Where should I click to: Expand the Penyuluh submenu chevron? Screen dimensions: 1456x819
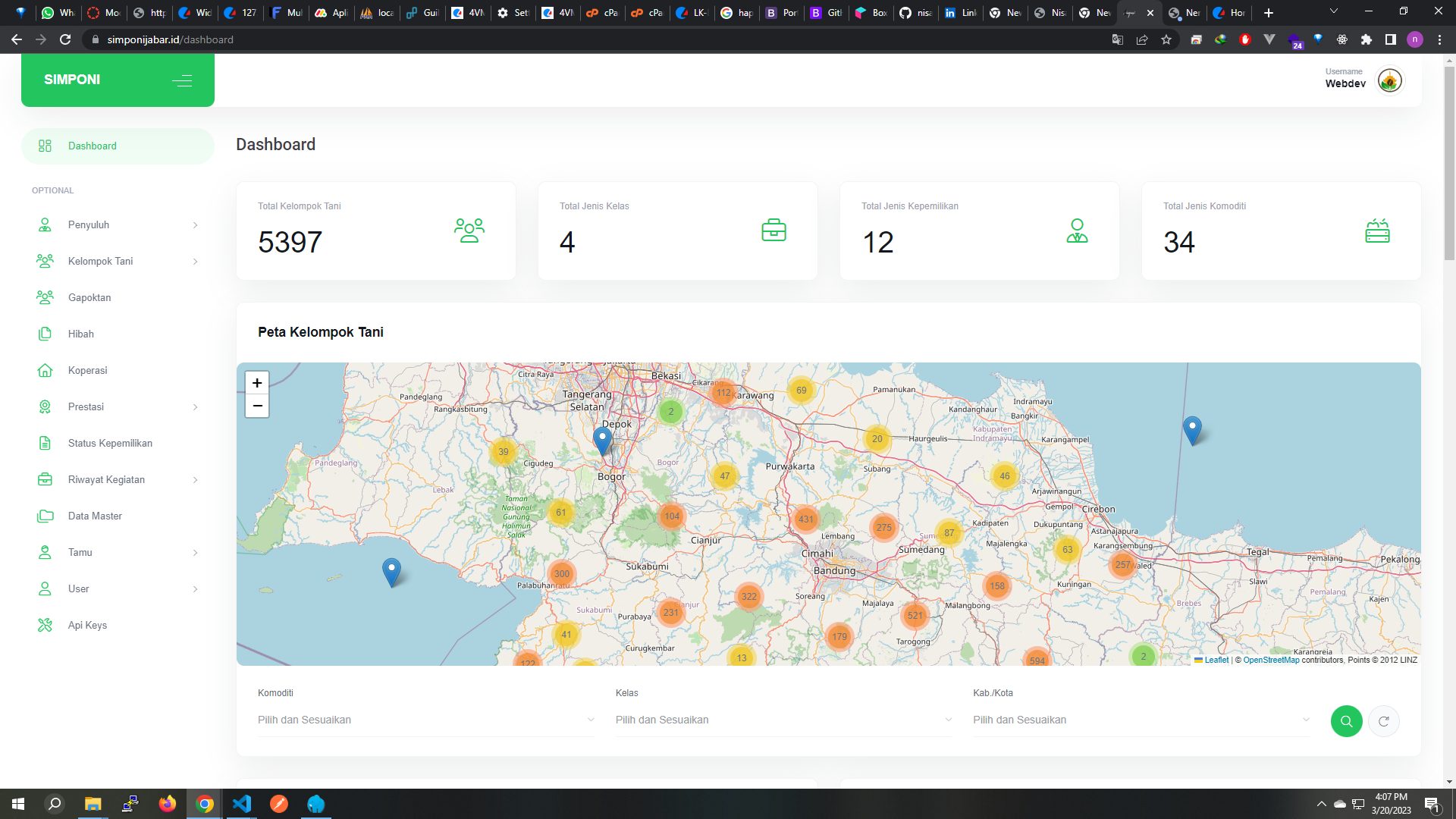point(196,225)
